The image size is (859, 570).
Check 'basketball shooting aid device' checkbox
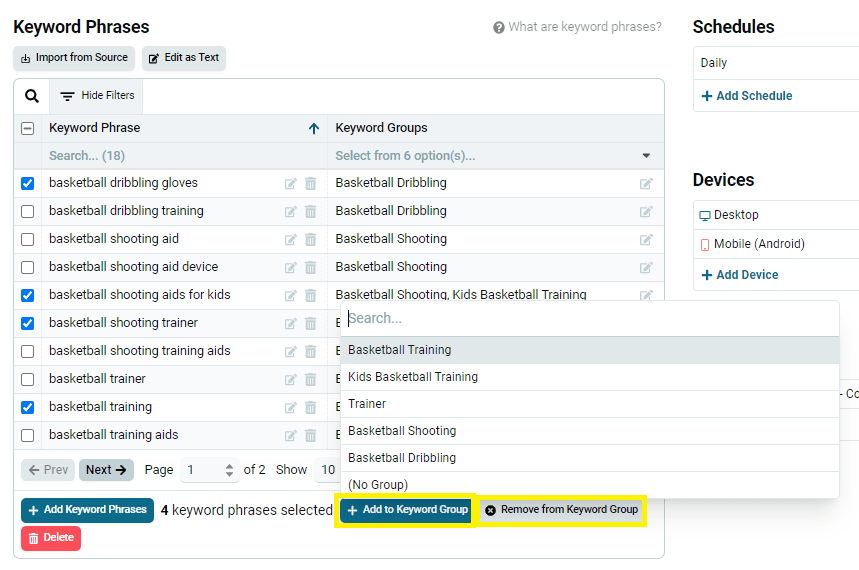(27, 267)
